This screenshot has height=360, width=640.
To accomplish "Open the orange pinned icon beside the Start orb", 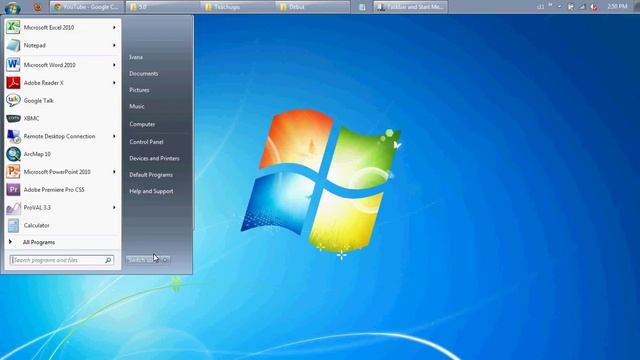I will (x=37, y=7).
